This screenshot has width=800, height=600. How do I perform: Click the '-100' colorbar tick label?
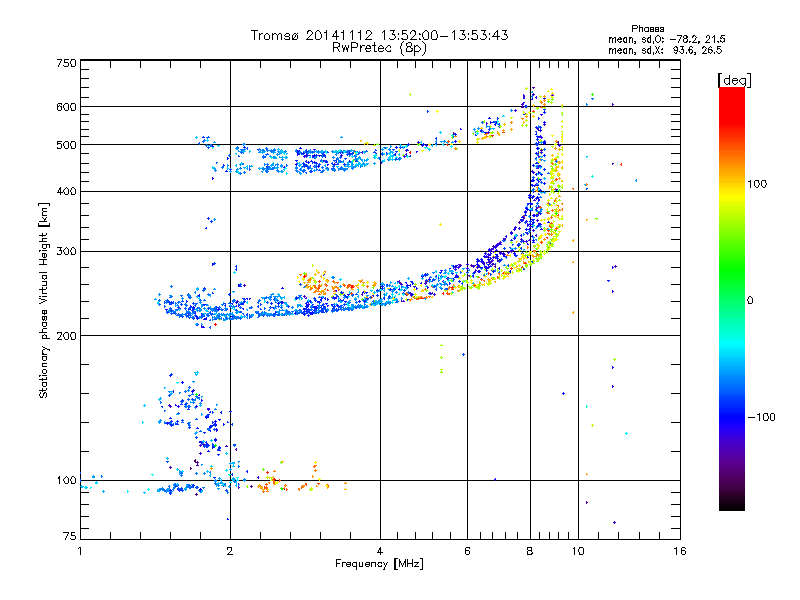click(761, 417)
